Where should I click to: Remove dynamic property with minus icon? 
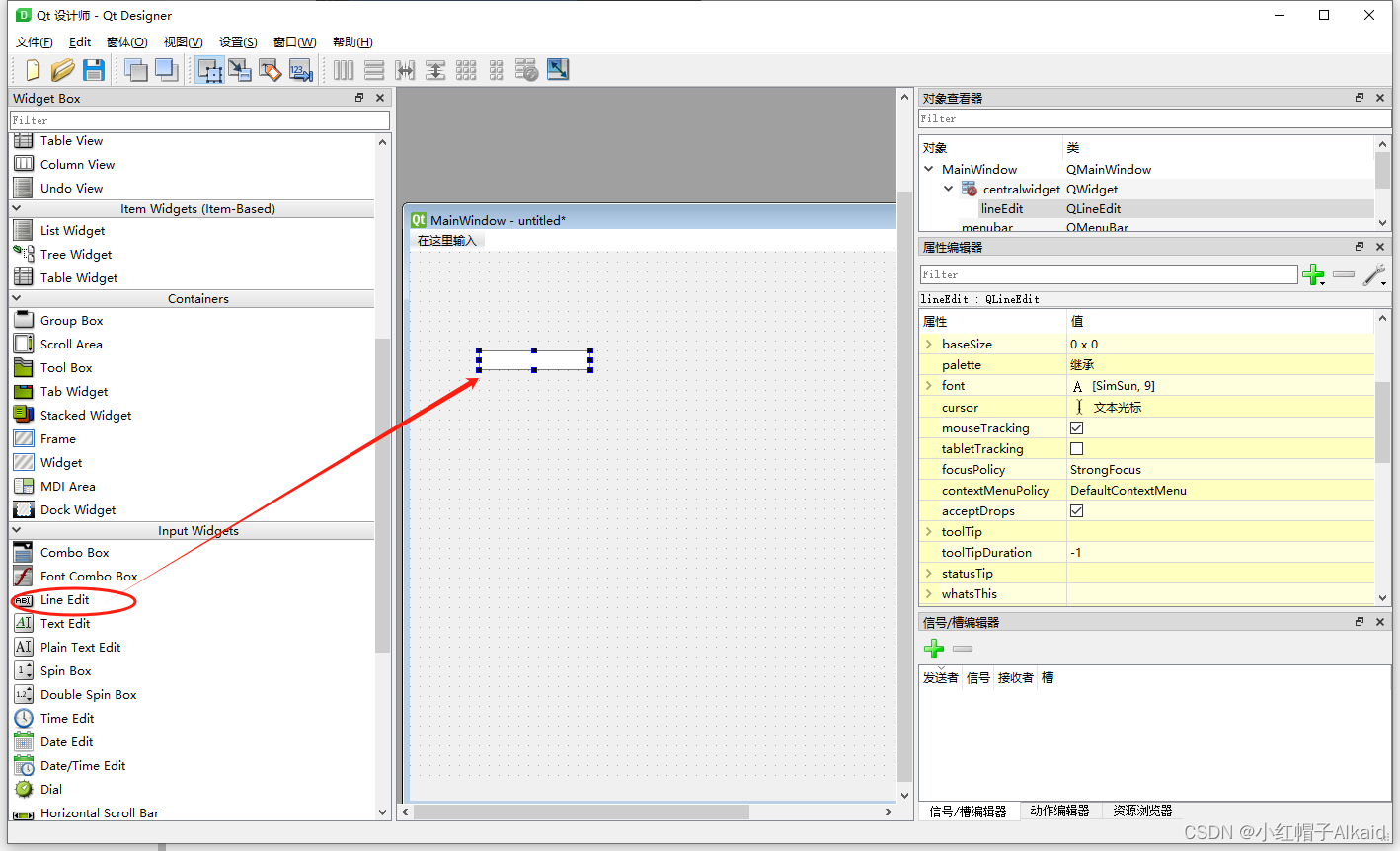point(1344,274)
